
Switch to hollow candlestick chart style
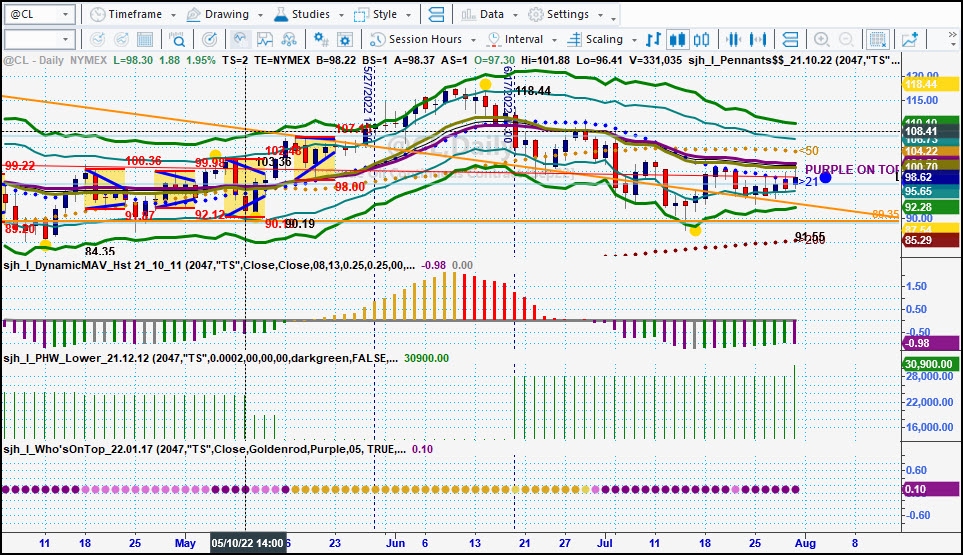point(701,39)
